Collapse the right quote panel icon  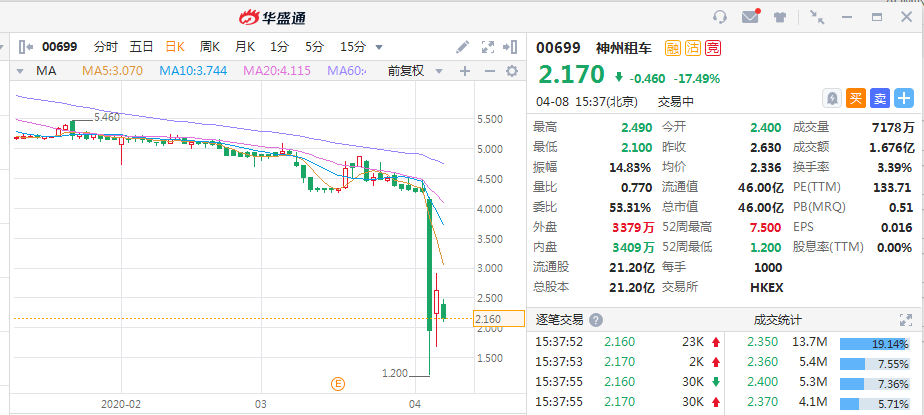[510, 47]
